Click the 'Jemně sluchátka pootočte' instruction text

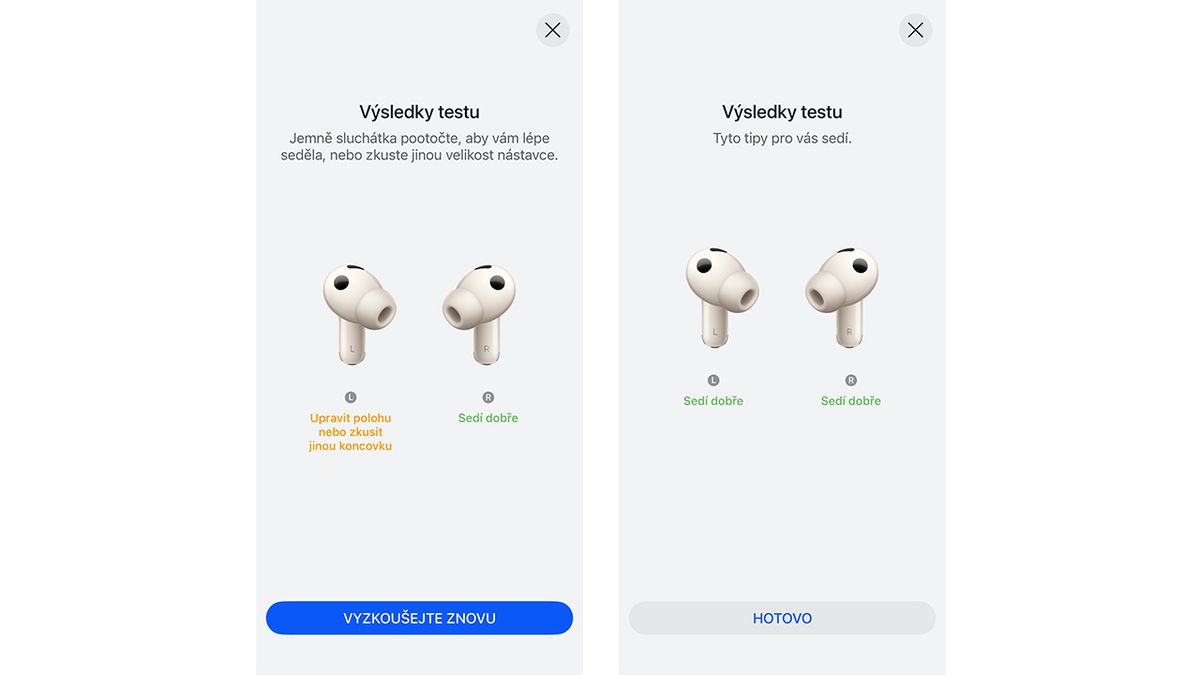pyautogui.click(x=419, y=147)
